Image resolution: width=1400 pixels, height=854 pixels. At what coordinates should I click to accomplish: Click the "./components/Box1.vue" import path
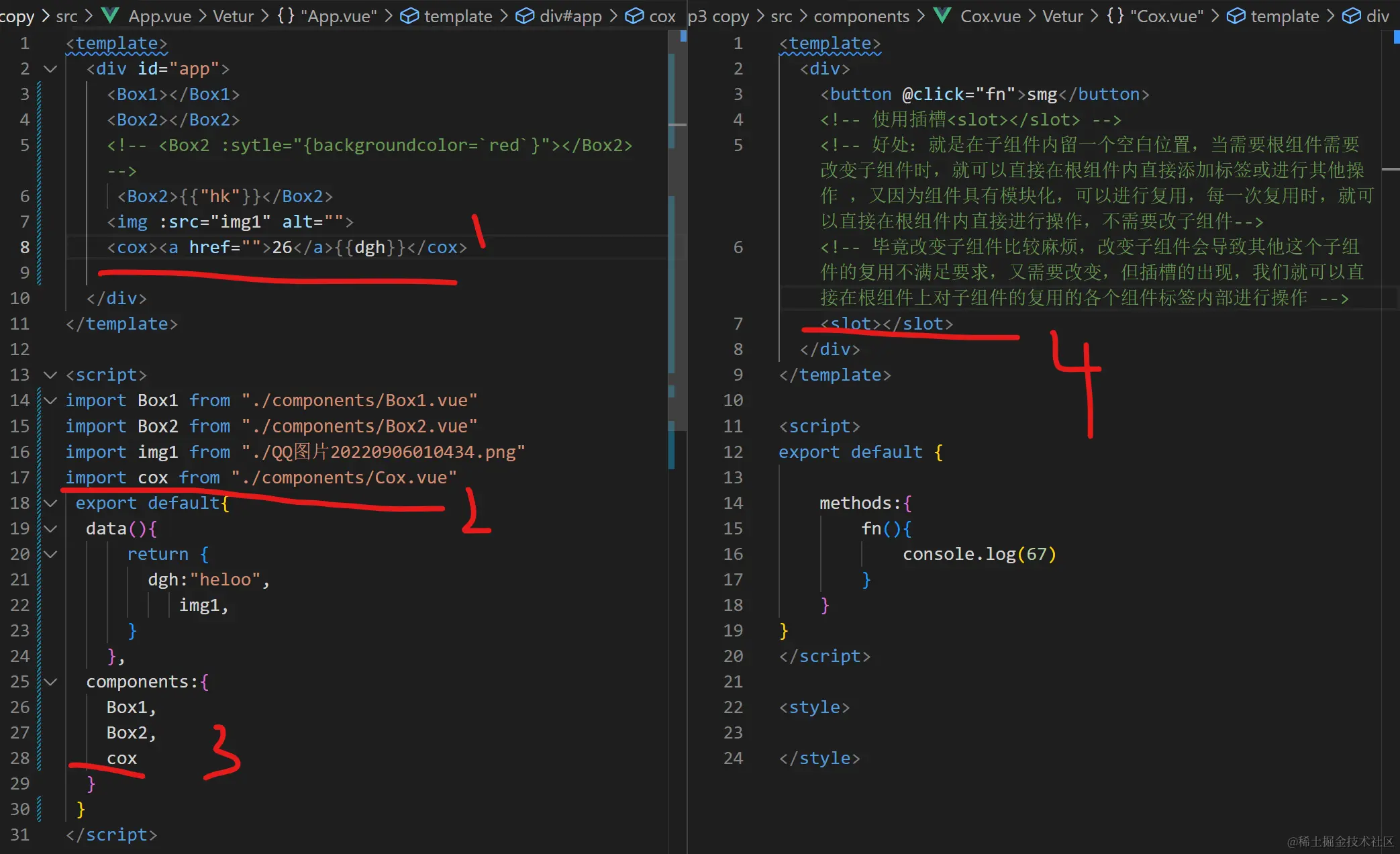click(x=359, y=400)
